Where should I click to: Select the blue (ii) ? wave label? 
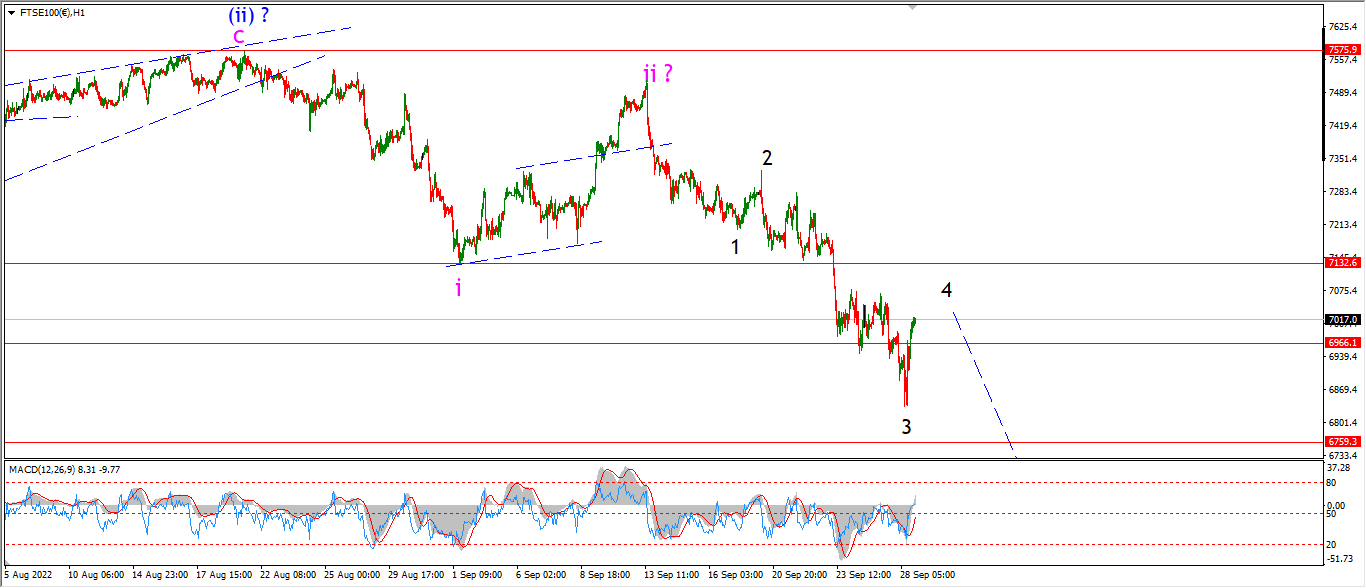[248, 14]
